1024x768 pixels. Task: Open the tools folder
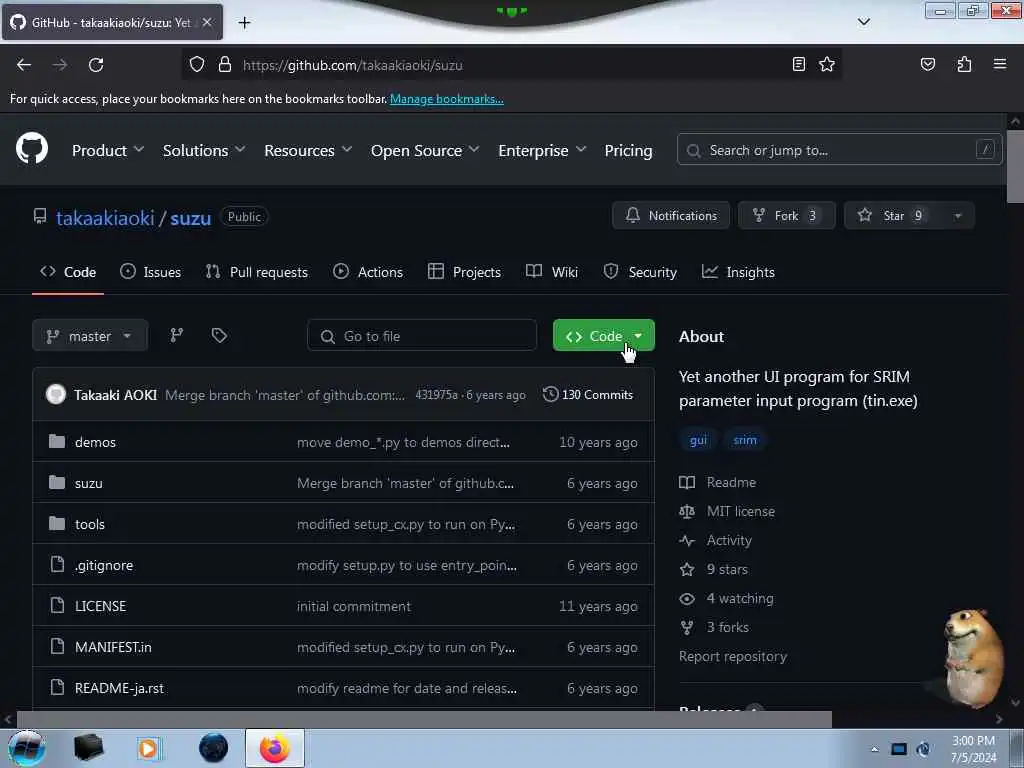tap(89, 524)
